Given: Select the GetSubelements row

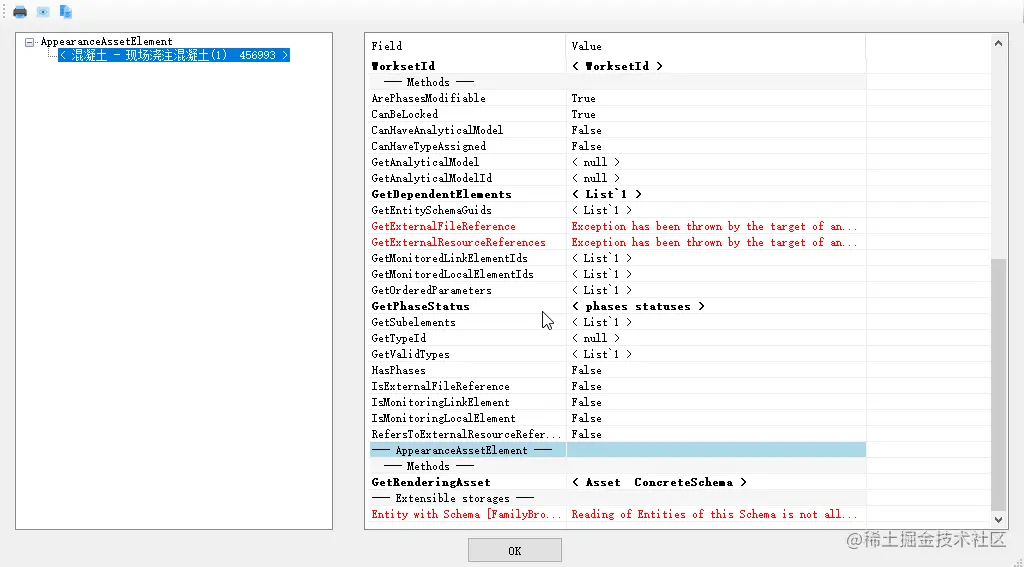Looking at the screenshot, I should pos(413,322).
